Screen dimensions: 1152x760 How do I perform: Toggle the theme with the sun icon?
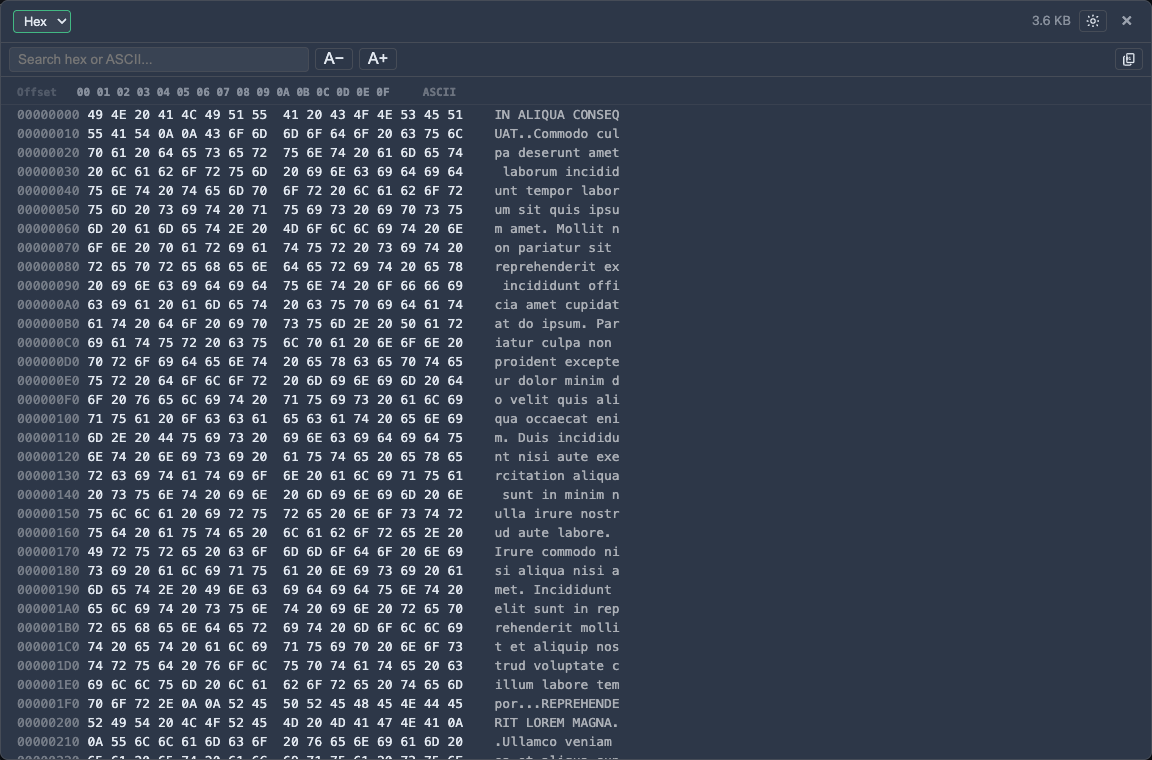click(x=1092, y=21)
